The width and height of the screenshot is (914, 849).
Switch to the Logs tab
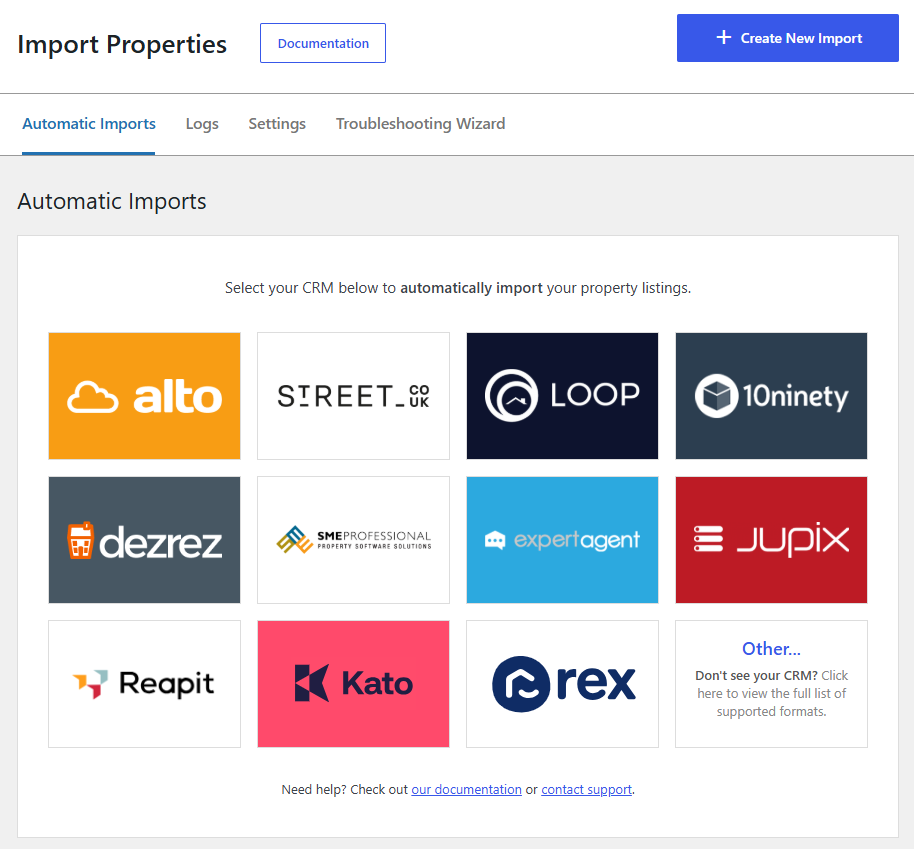click(202, 124)
